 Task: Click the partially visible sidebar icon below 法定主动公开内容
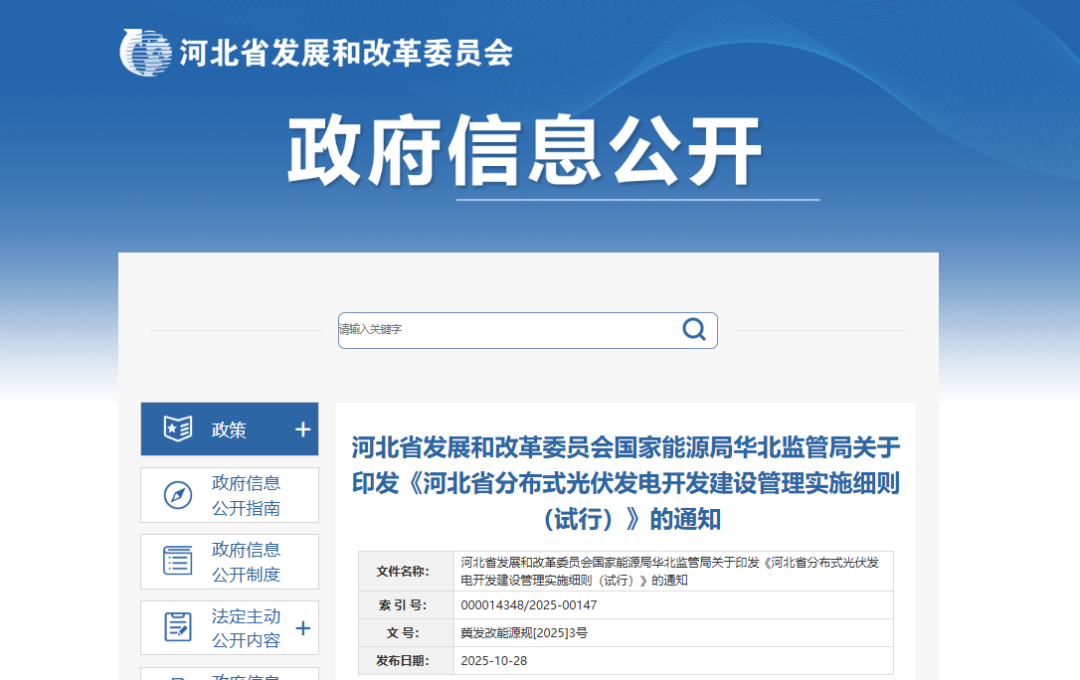[x=175, y=676]
